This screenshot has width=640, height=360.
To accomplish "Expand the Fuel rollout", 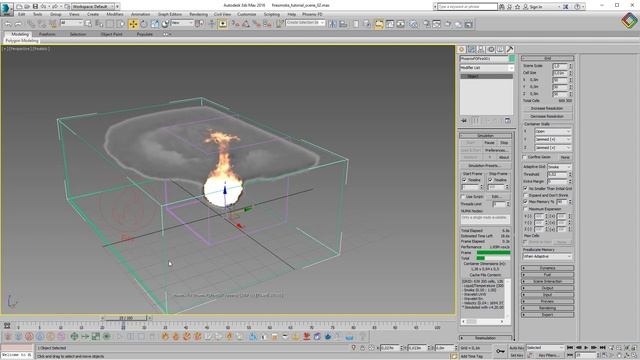I will point(547,275).
